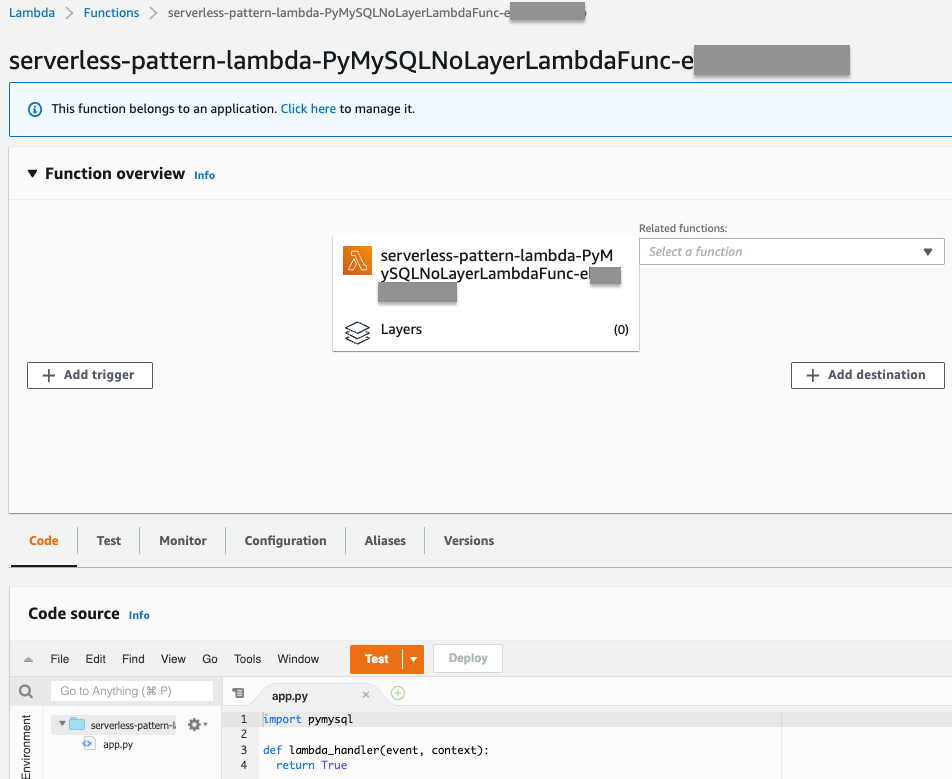Click the Deploy button

pos(468,658)
